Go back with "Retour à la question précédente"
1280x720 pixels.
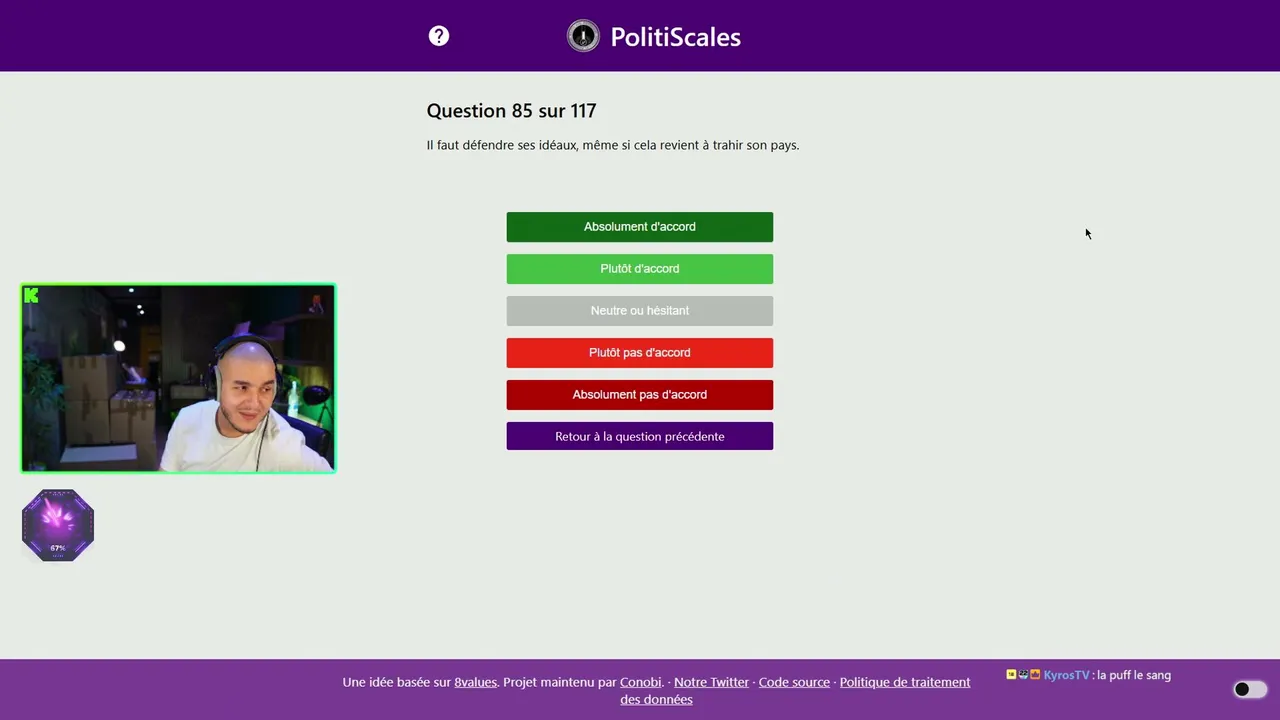coord(640,436)
